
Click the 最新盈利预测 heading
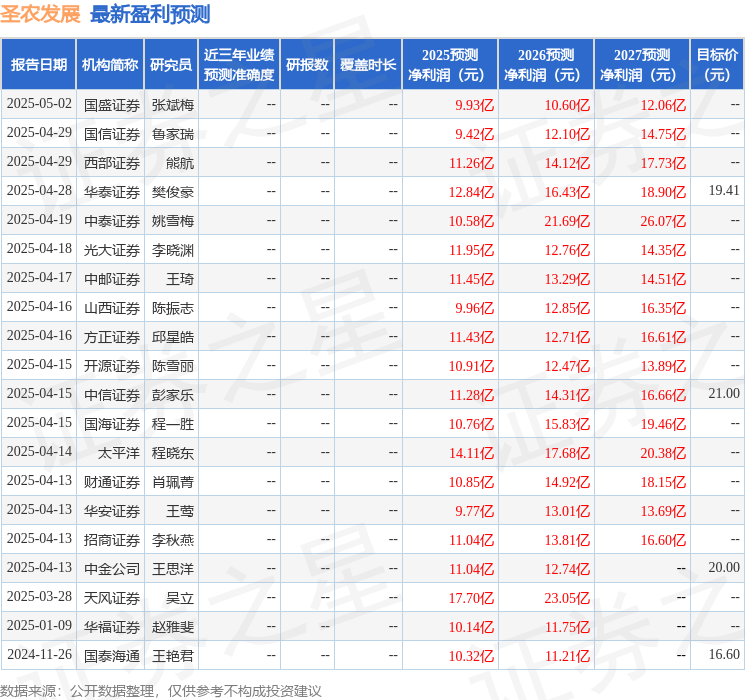[150, 14]
